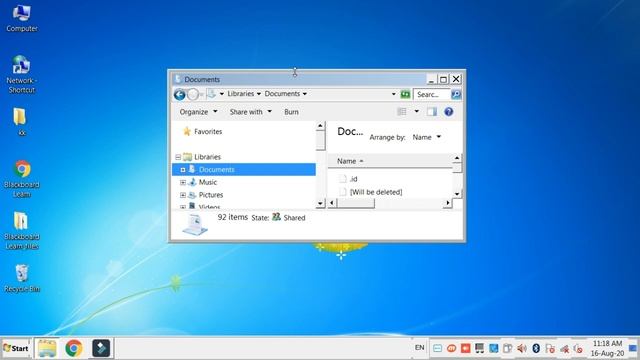
Task: Select the Network Shortcut desktop icon
Action: pyautogui.click(x=21, y=74)
